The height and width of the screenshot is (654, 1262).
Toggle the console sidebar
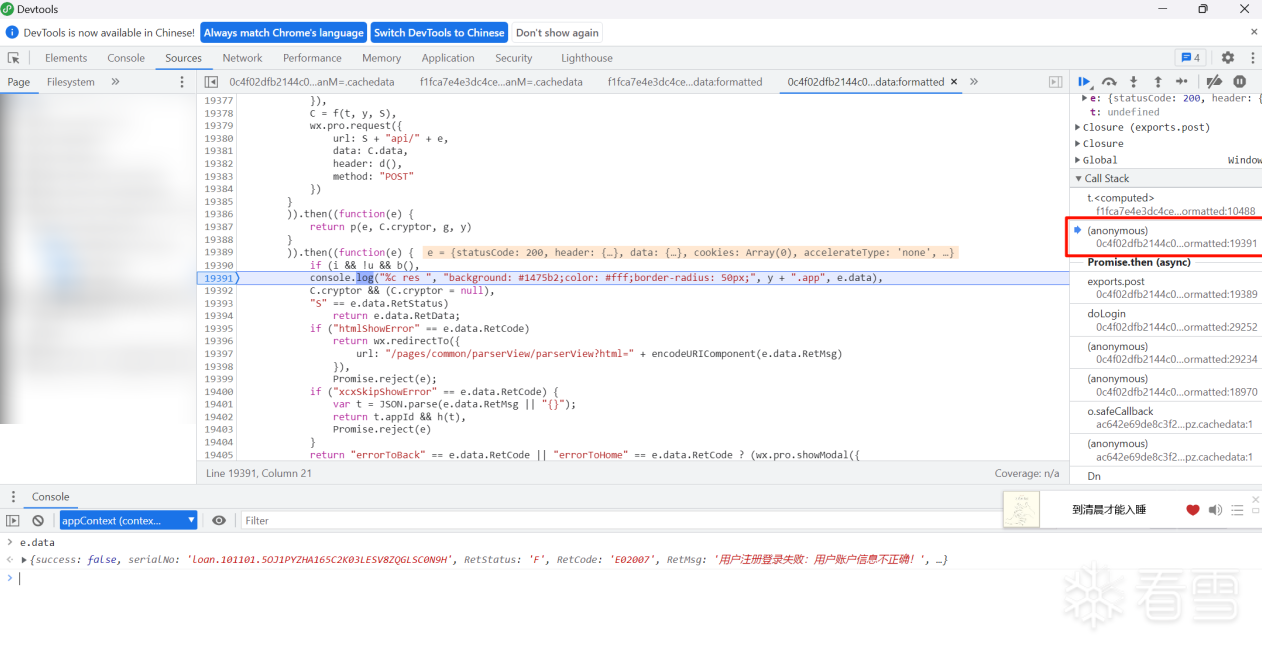[x=13, y=521]
